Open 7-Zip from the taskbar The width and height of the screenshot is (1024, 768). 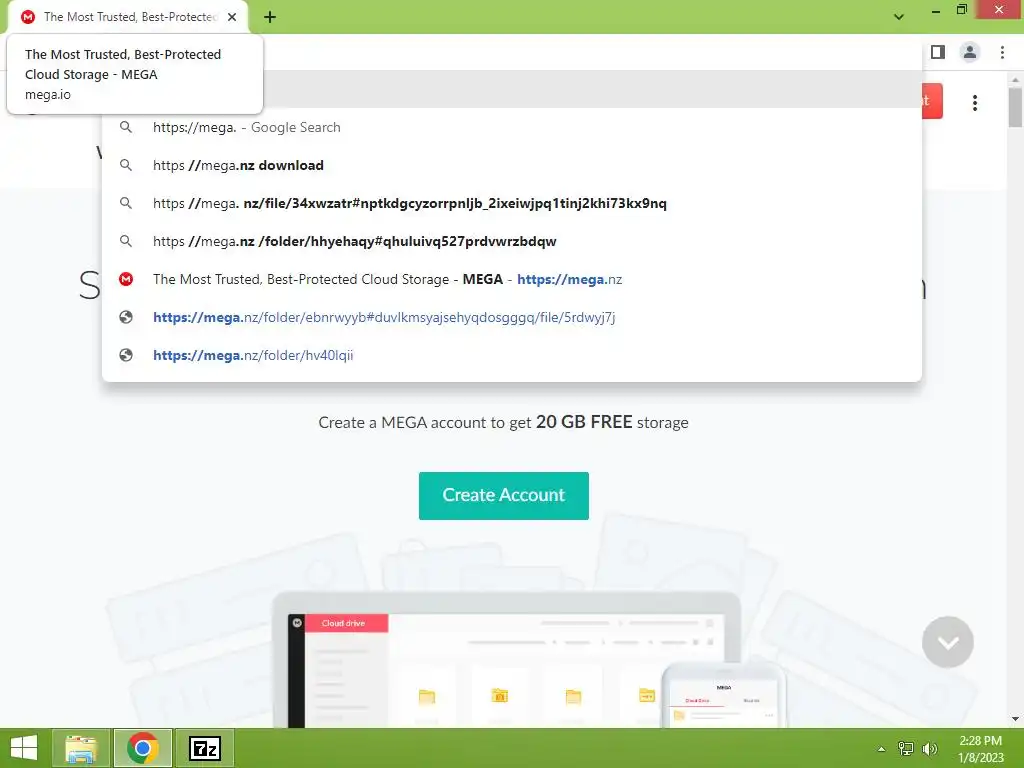(x=204, y=748)
